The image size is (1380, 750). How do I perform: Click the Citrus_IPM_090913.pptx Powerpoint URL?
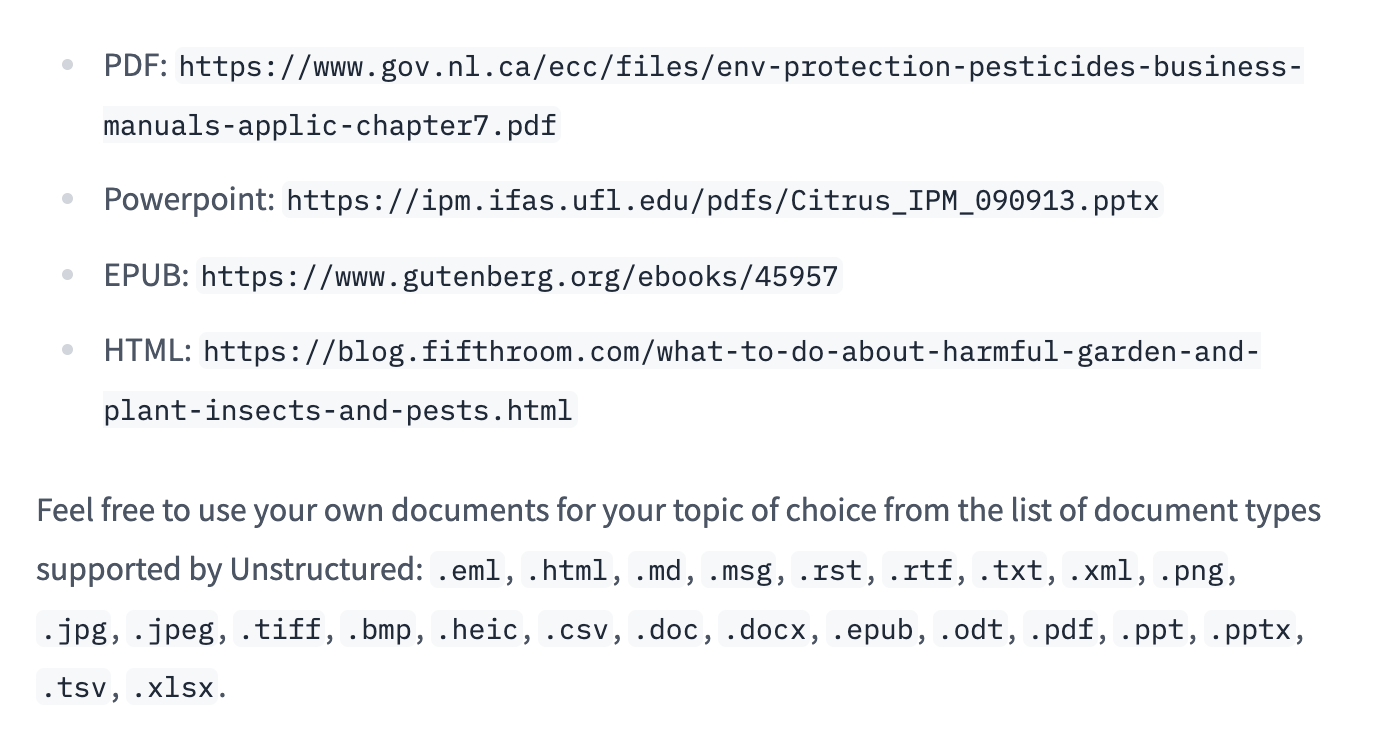click(x=723, y=201)
